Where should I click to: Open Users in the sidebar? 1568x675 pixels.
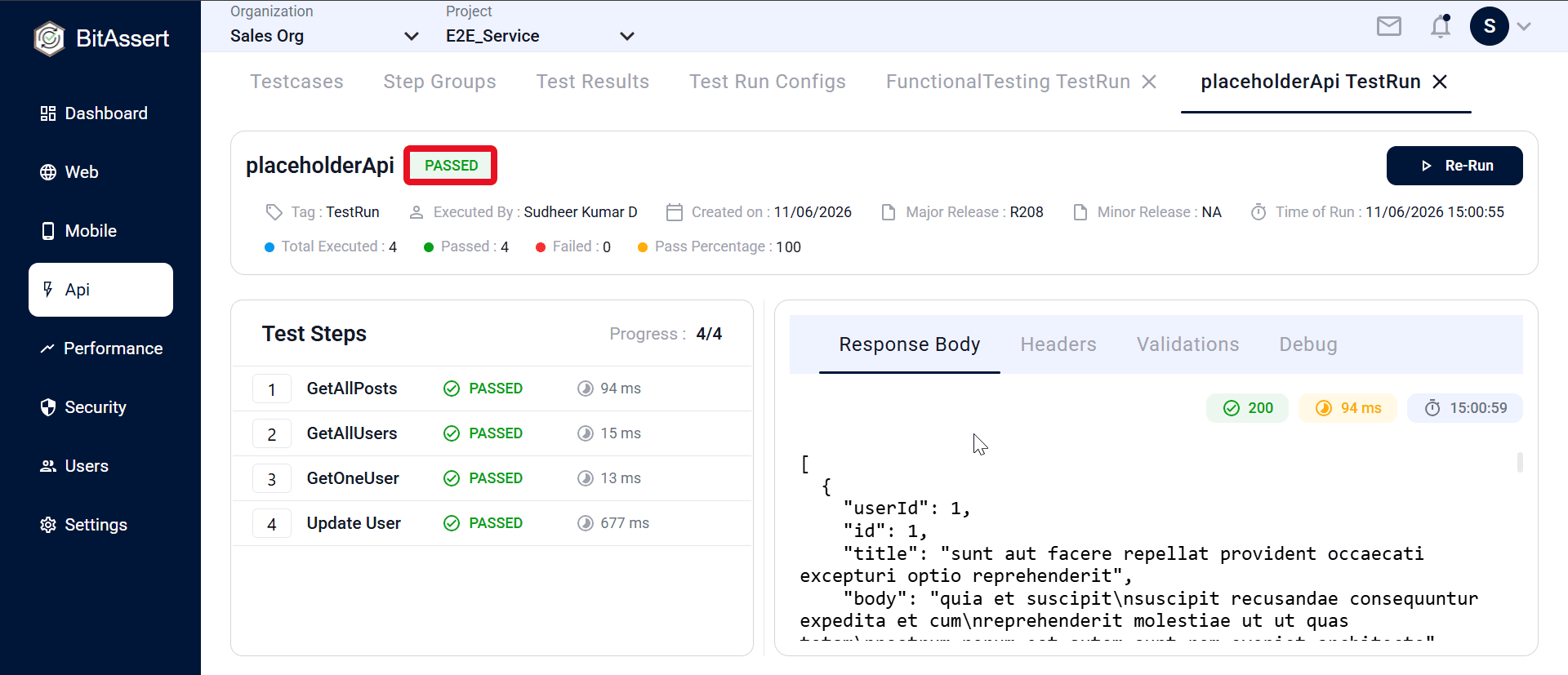100,466
